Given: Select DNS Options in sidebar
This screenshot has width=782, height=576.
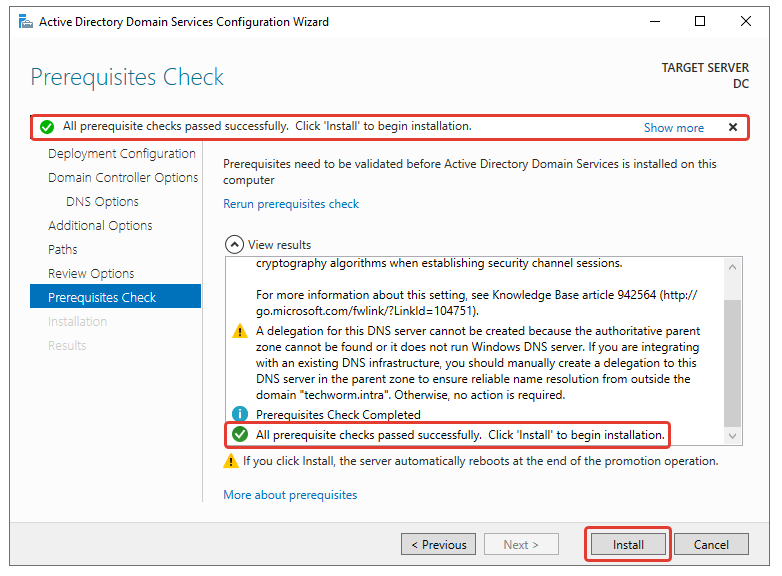Looking at the screenshot, I should (102, 202).
